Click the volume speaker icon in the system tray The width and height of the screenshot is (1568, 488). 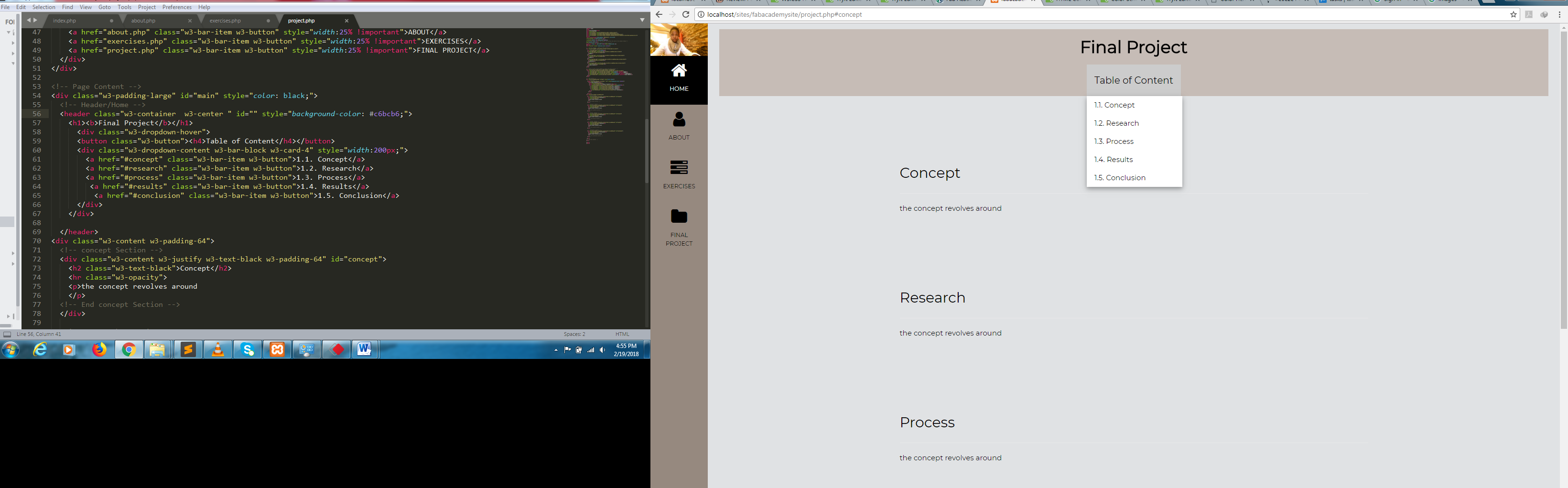pos(602,350)
